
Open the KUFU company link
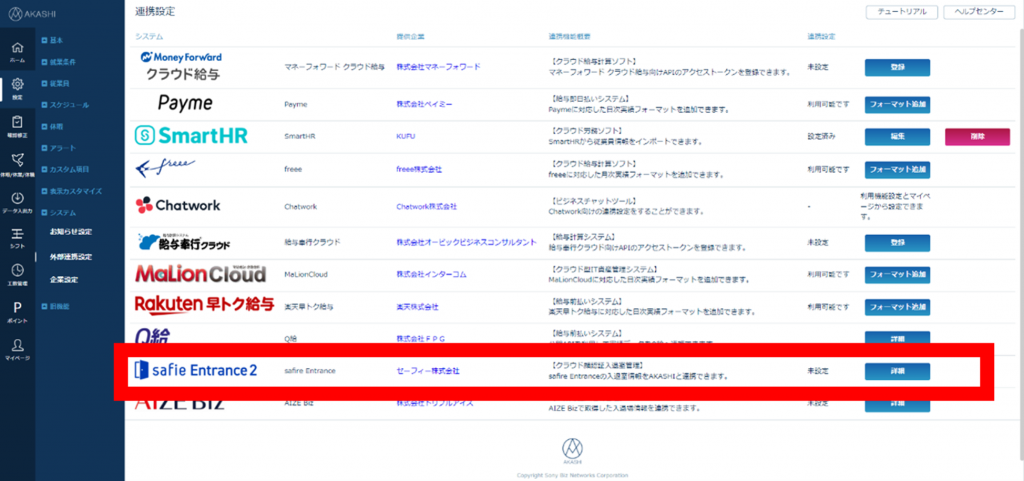406,136
